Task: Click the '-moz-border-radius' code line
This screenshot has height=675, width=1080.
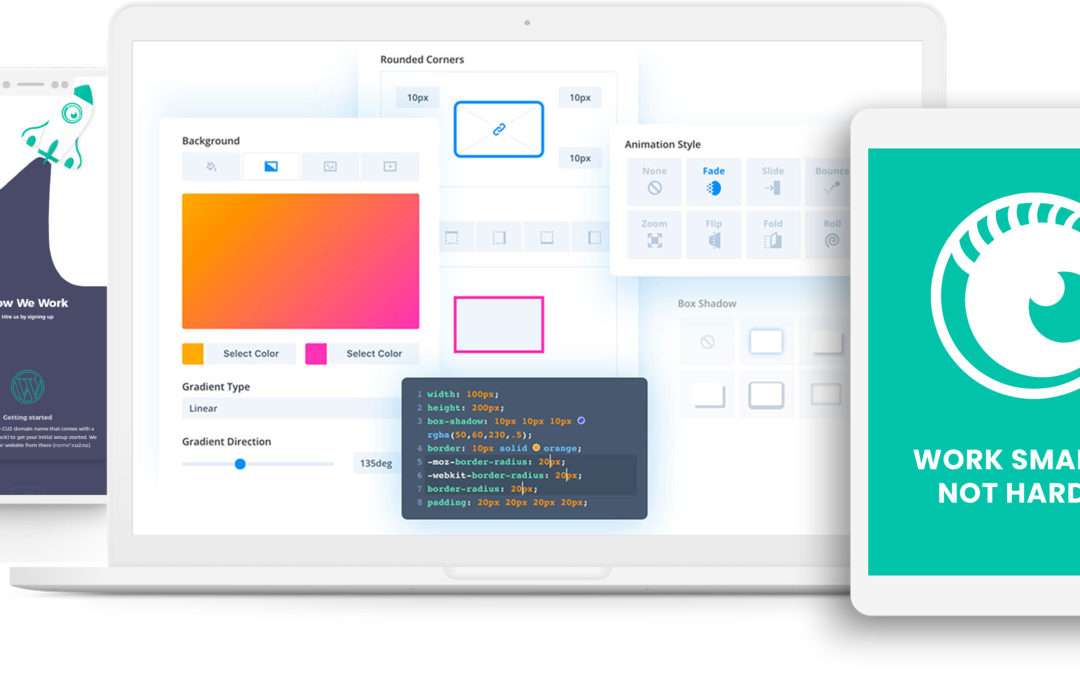Action: click(x=496, y=461)
